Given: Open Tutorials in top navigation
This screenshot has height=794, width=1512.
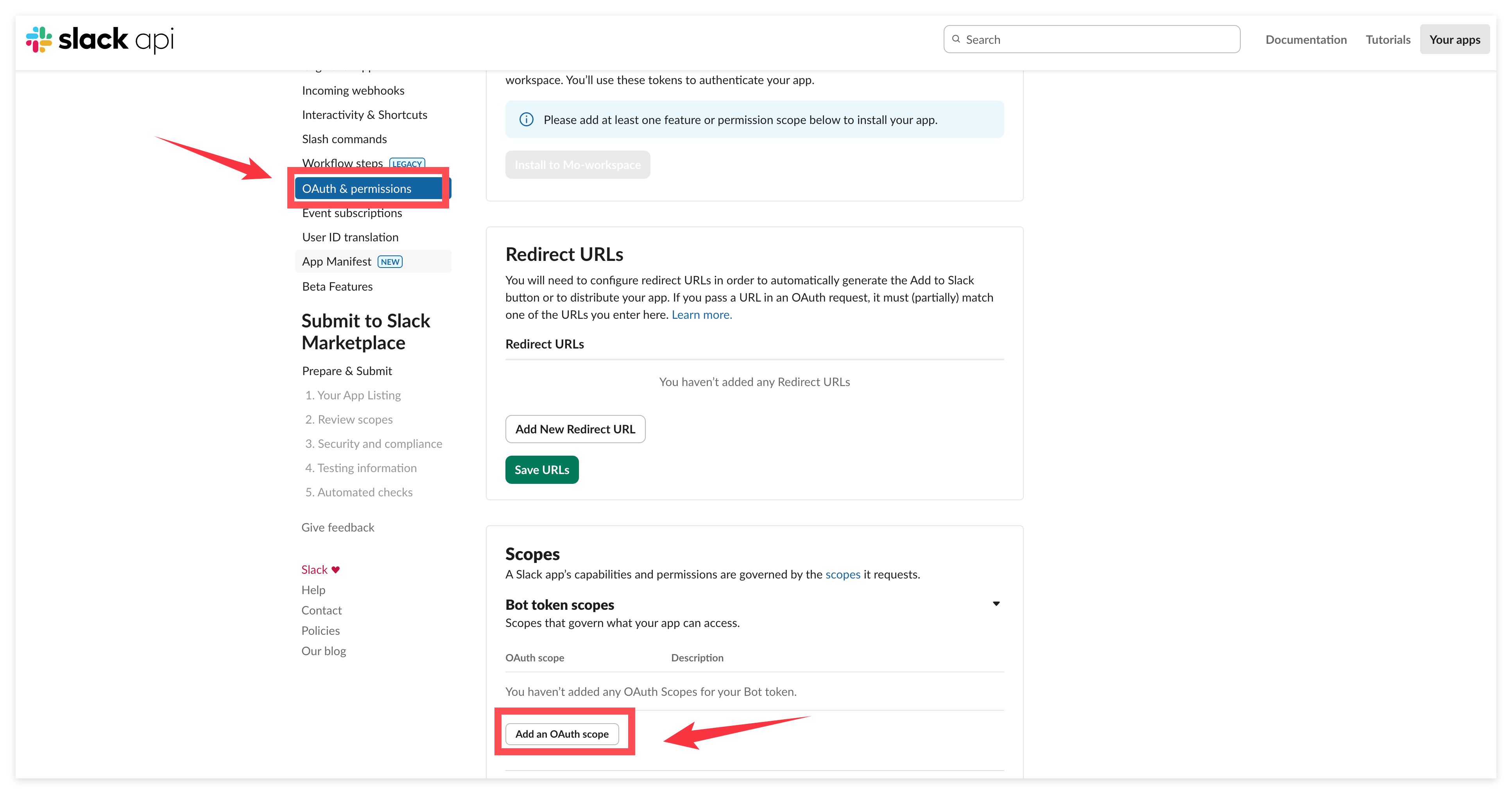Looking at the screenshot, I should [1388, 40].
